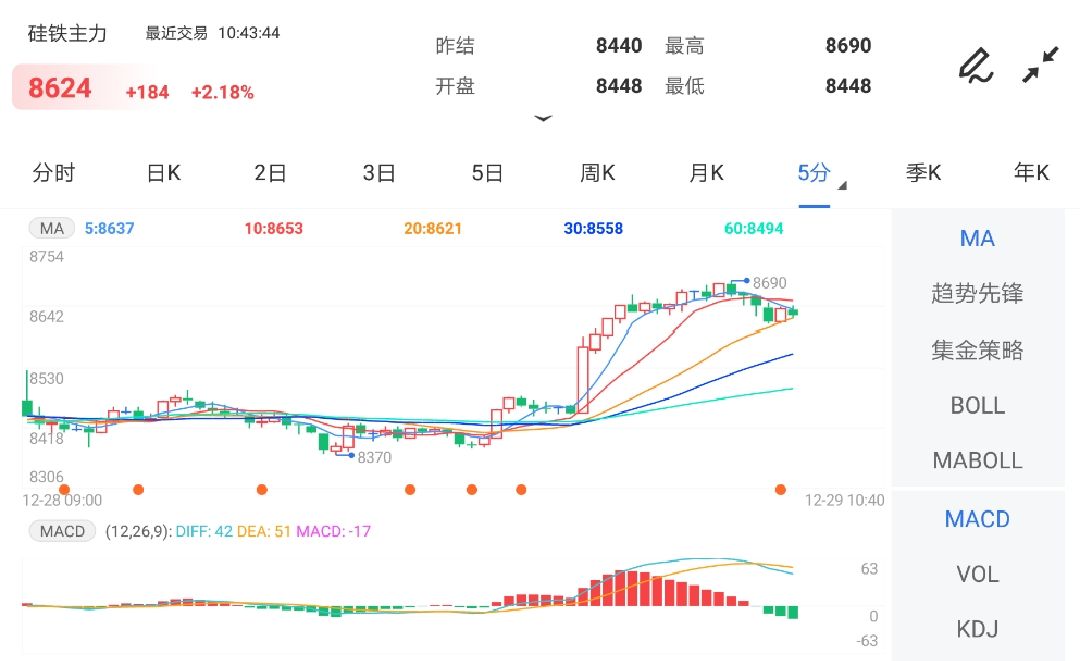
Task: Choose the BOLL indicator
Action: click(977, 406)
